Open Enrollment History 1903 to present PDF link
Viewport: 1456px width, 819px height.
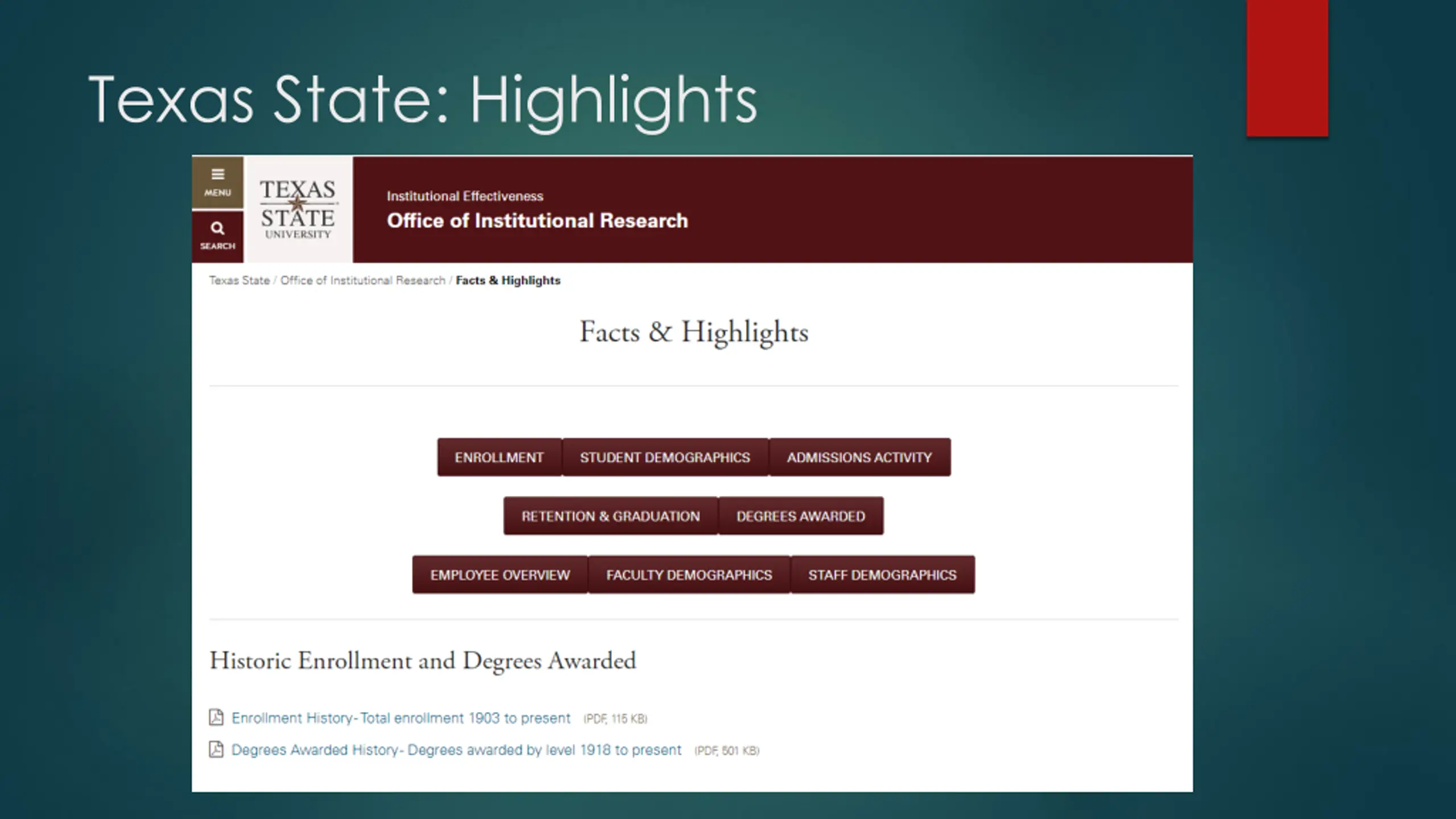(401, 718)
